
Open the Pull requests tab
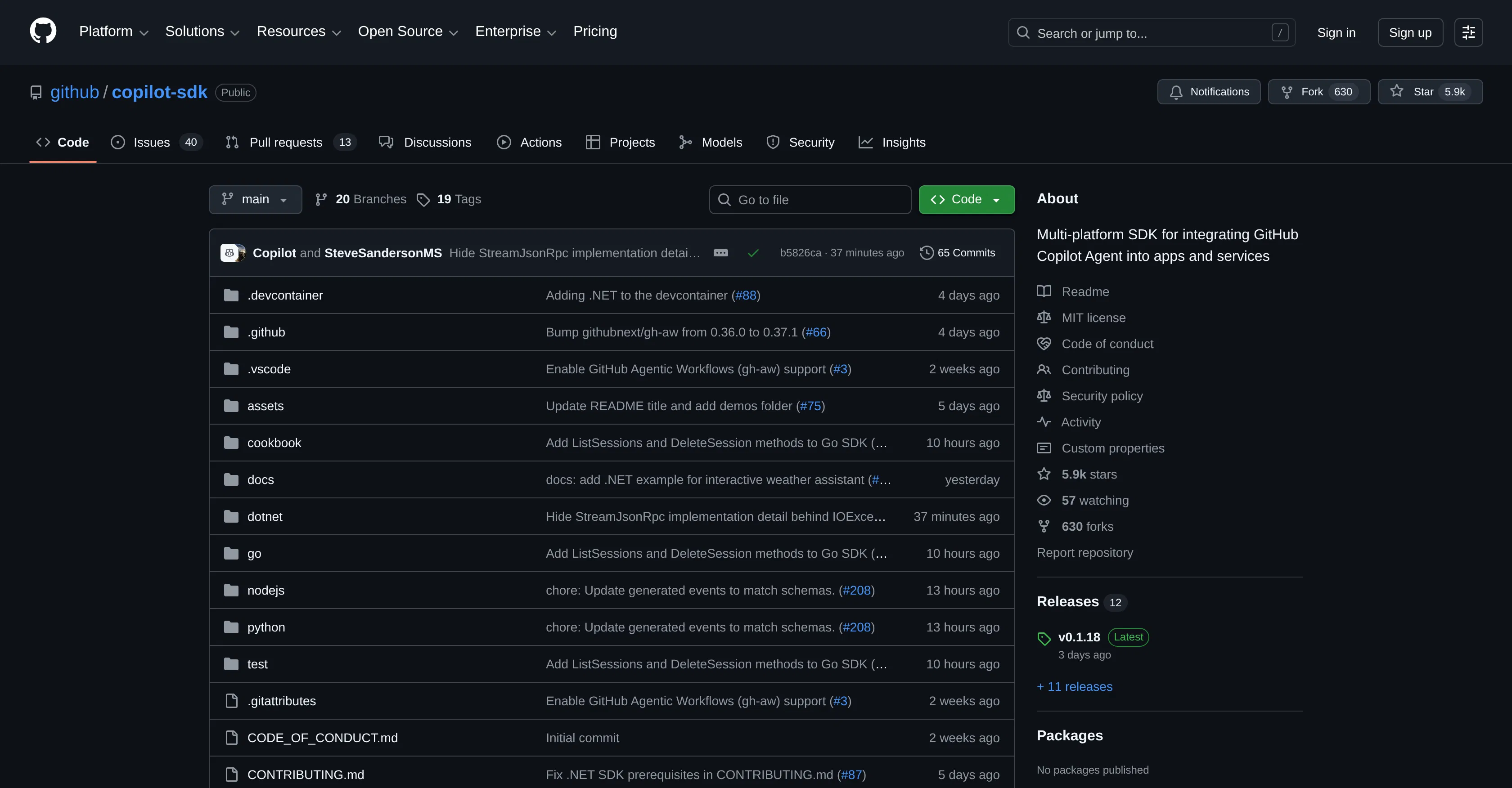286,142
